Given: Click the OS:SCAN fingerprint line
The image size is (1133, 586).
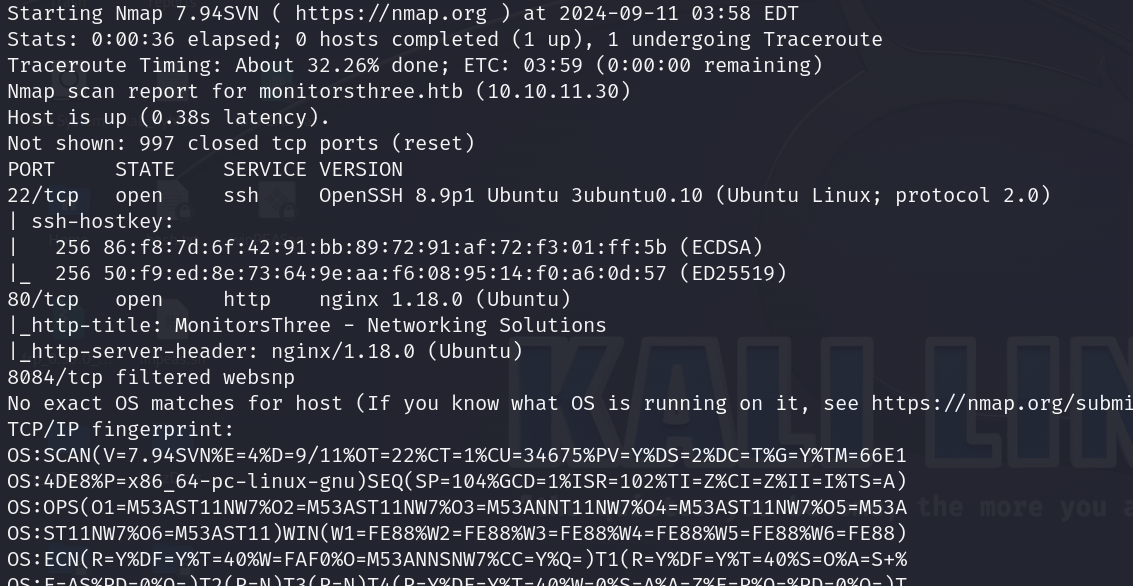Looking at the screenshot, I should (457, 456).
